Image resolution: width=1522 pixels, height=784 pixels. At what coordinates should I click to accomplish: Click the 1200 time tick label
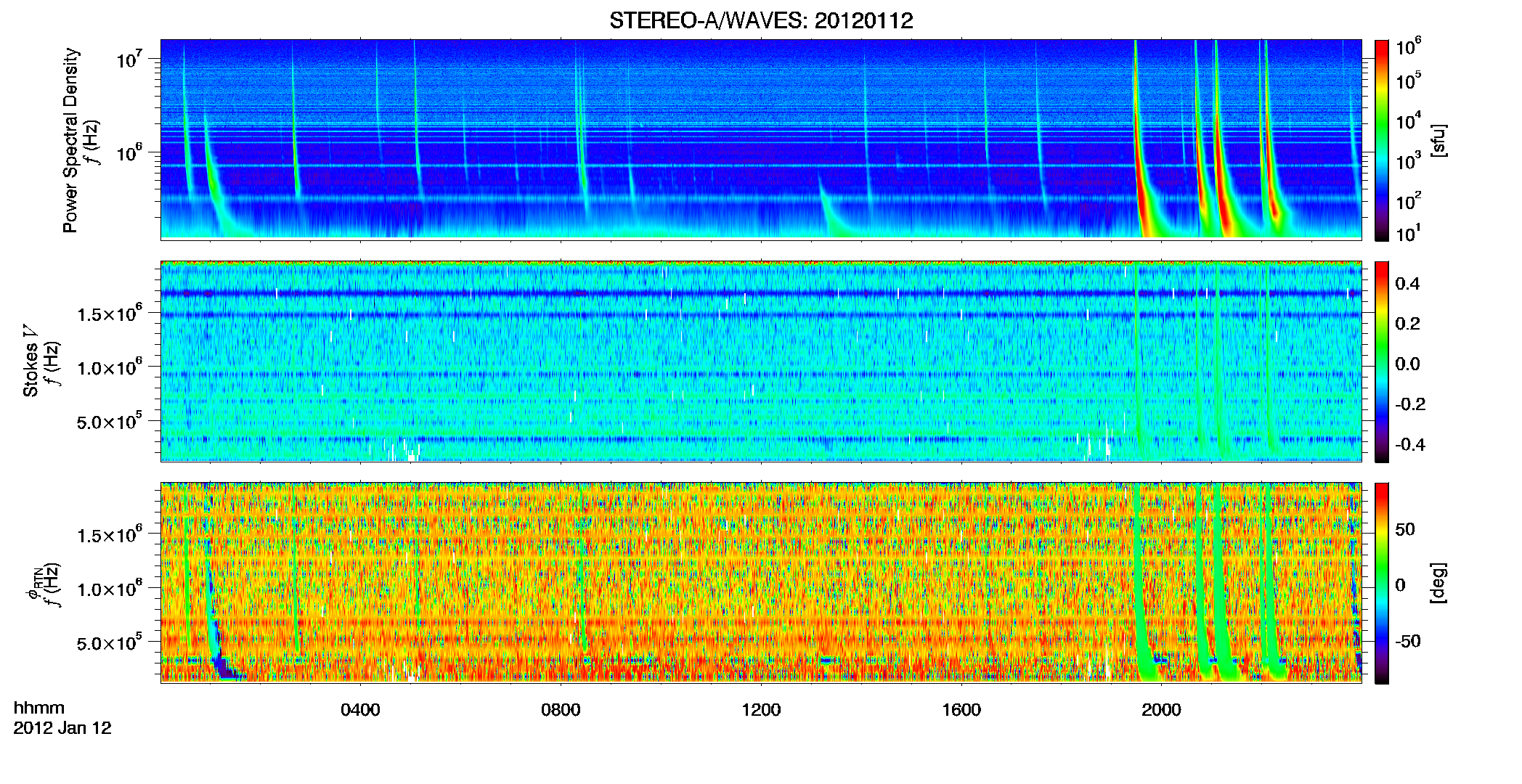click(761, 709)
